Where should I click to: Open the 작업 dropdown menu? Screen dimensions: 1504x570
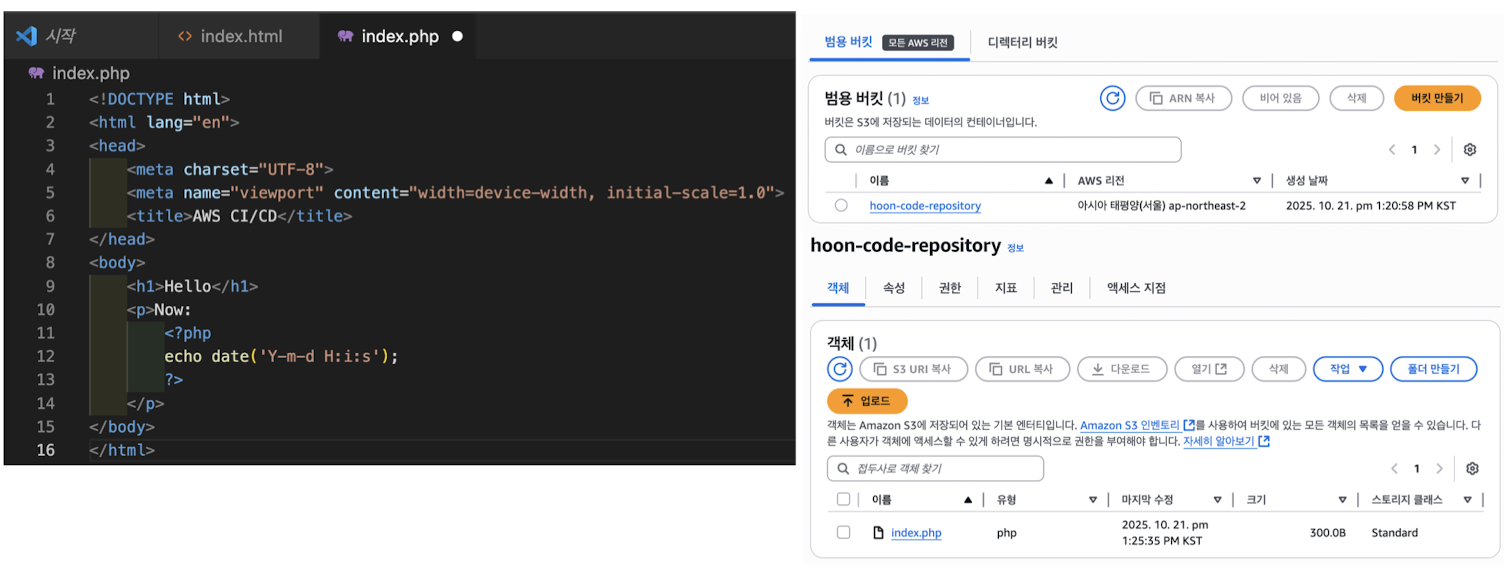coord(1347,369)
